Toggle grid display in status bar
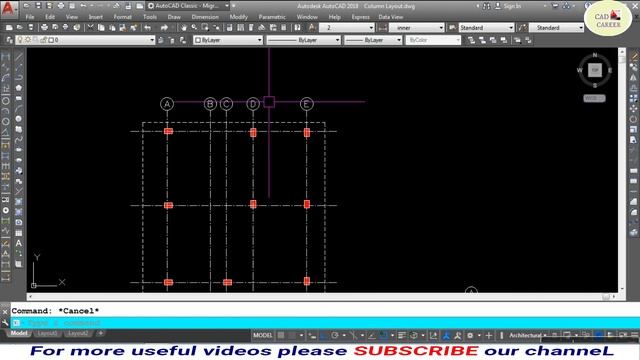This screenshot has height=360, width=640. coord(281,336)
